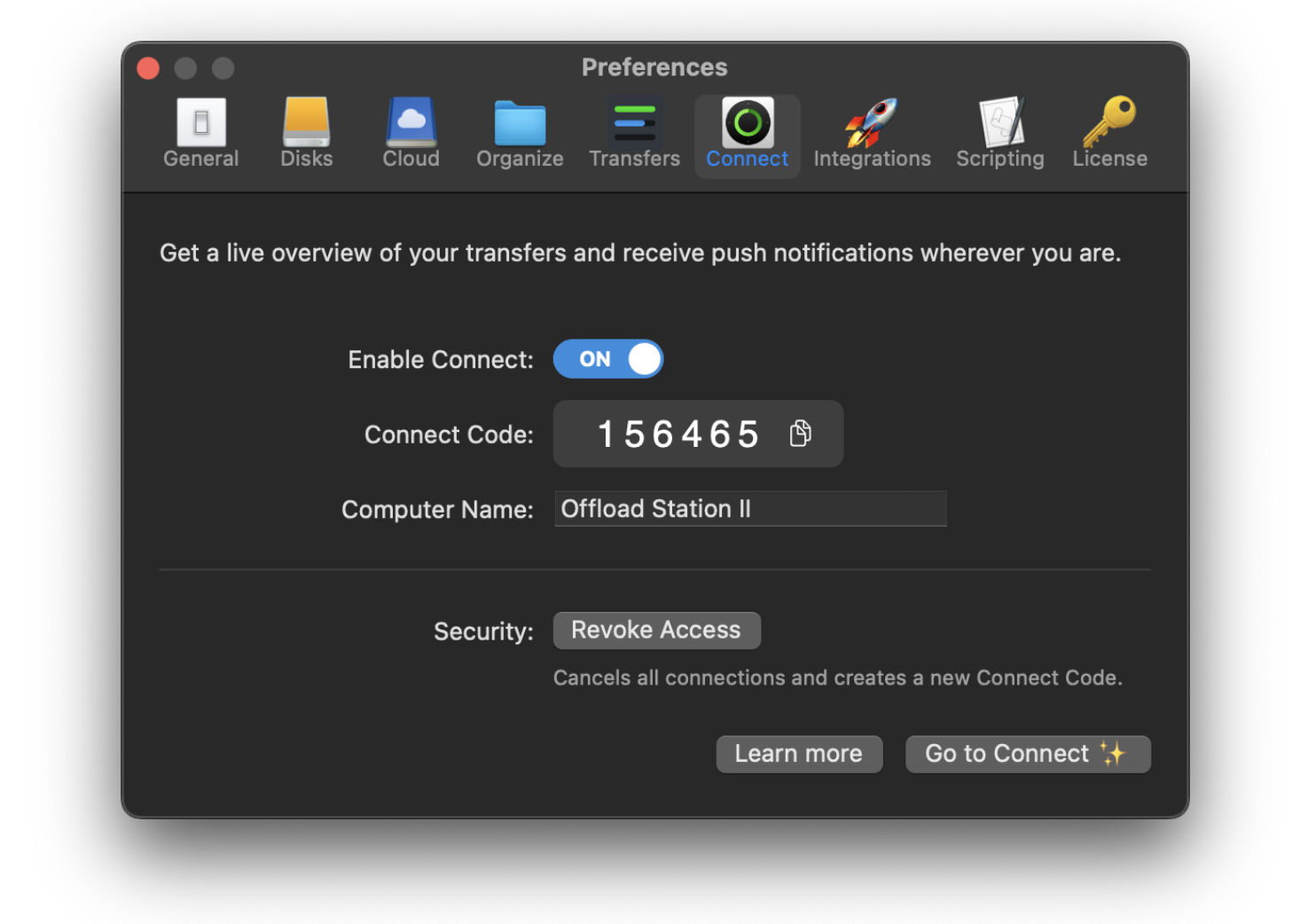
Task: Open the Cloud preferences pane
Action: (411, 134)
